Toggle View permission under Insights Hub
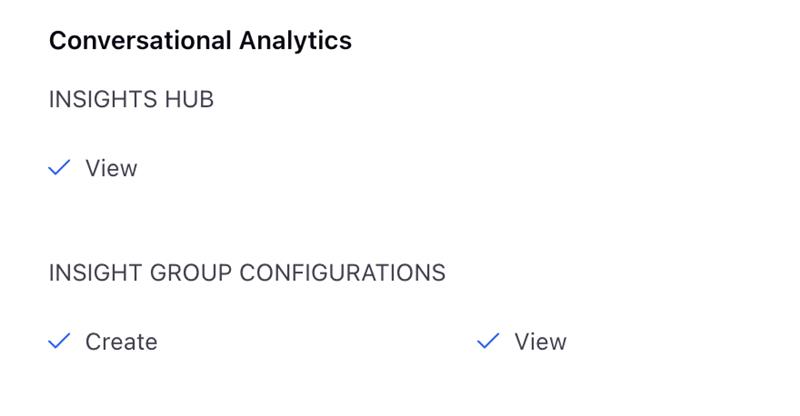Image resolution: width=800 pixels, height=416 pixels. pos(93,168)
